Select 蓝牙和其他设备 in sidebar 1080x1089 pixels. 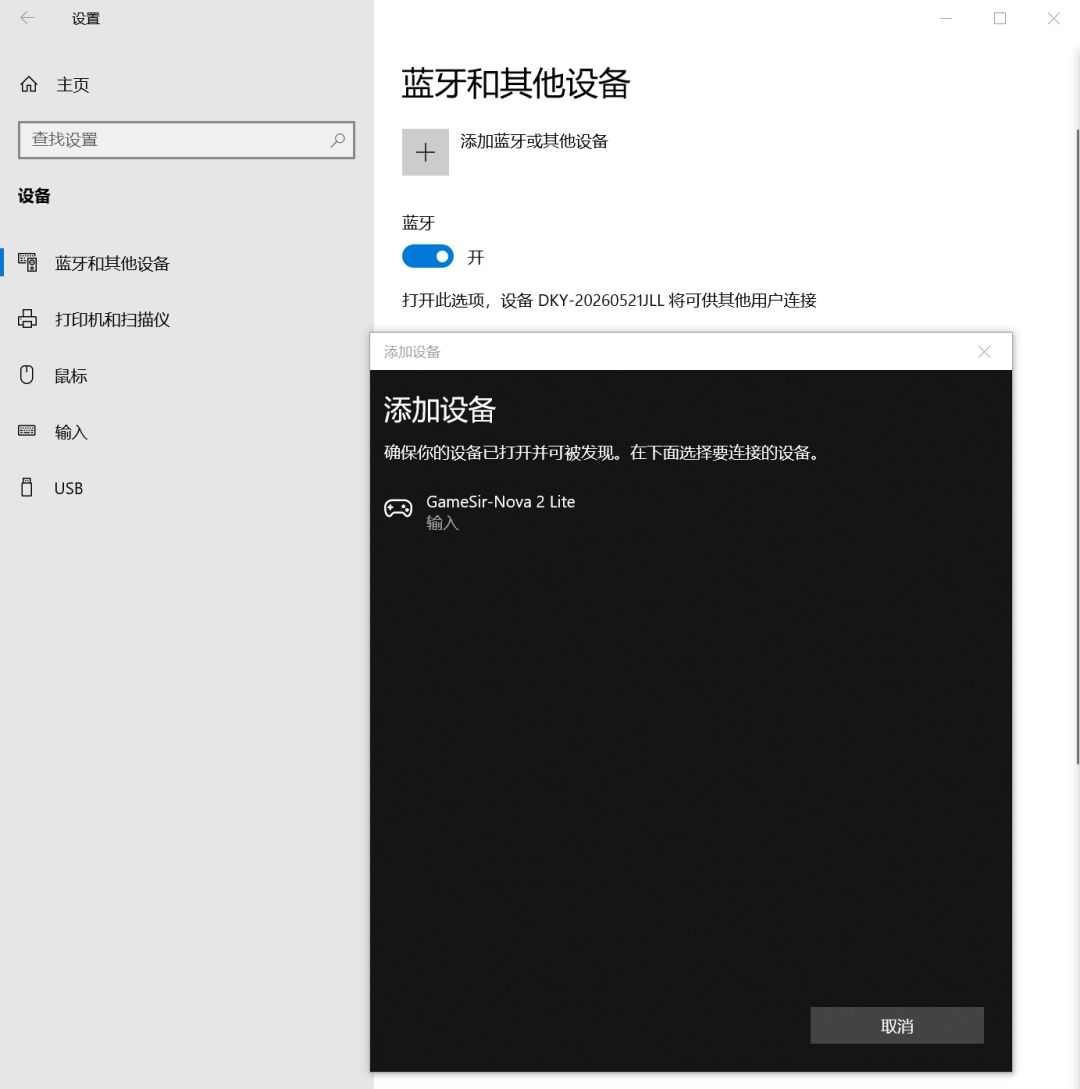(x=112, y=263)
